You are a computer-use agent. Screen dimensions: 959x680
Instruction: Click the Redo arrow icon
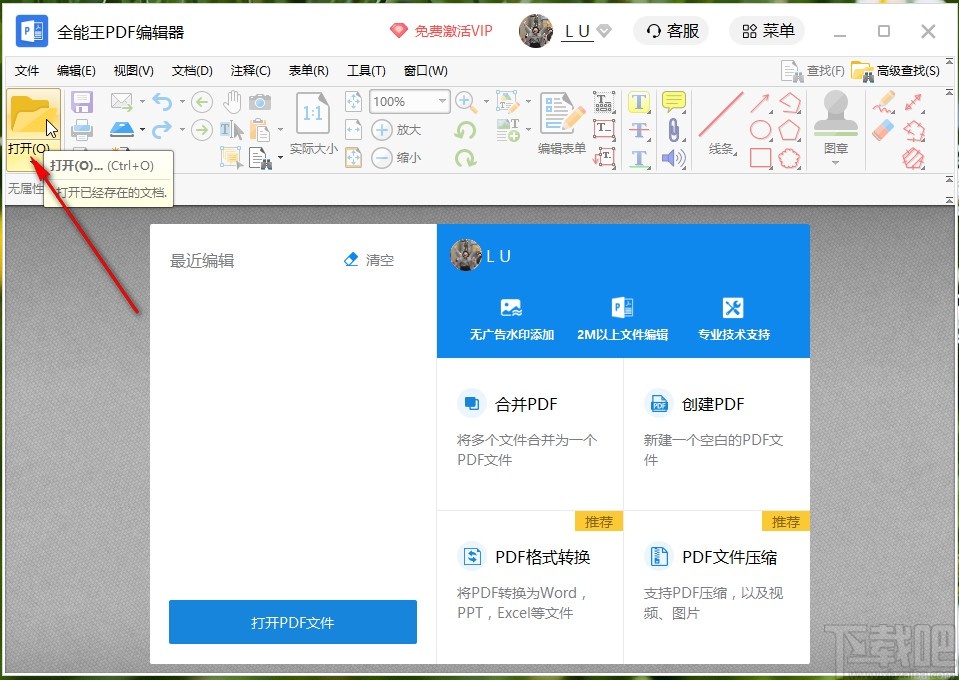point(161,129)
